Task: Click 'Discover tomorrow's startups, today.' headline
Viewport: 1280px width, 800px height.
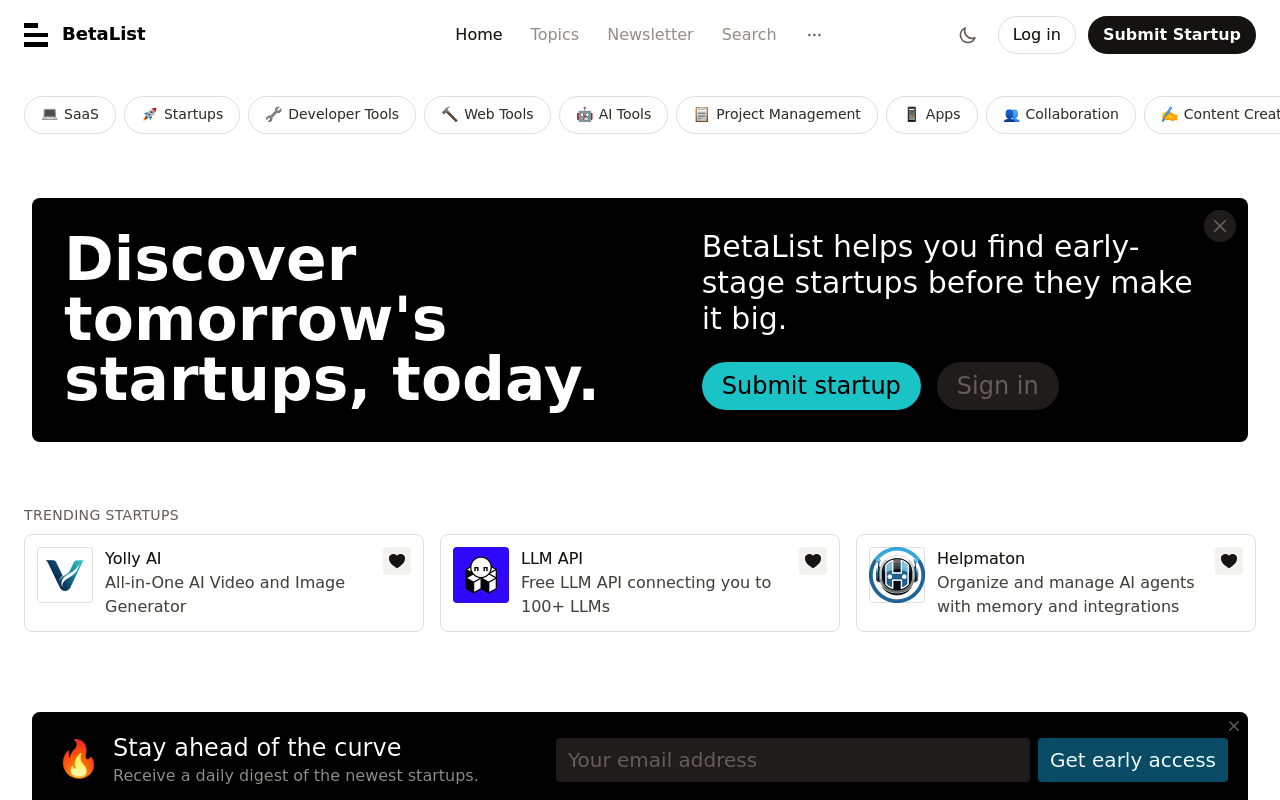Action: point(331,319)
